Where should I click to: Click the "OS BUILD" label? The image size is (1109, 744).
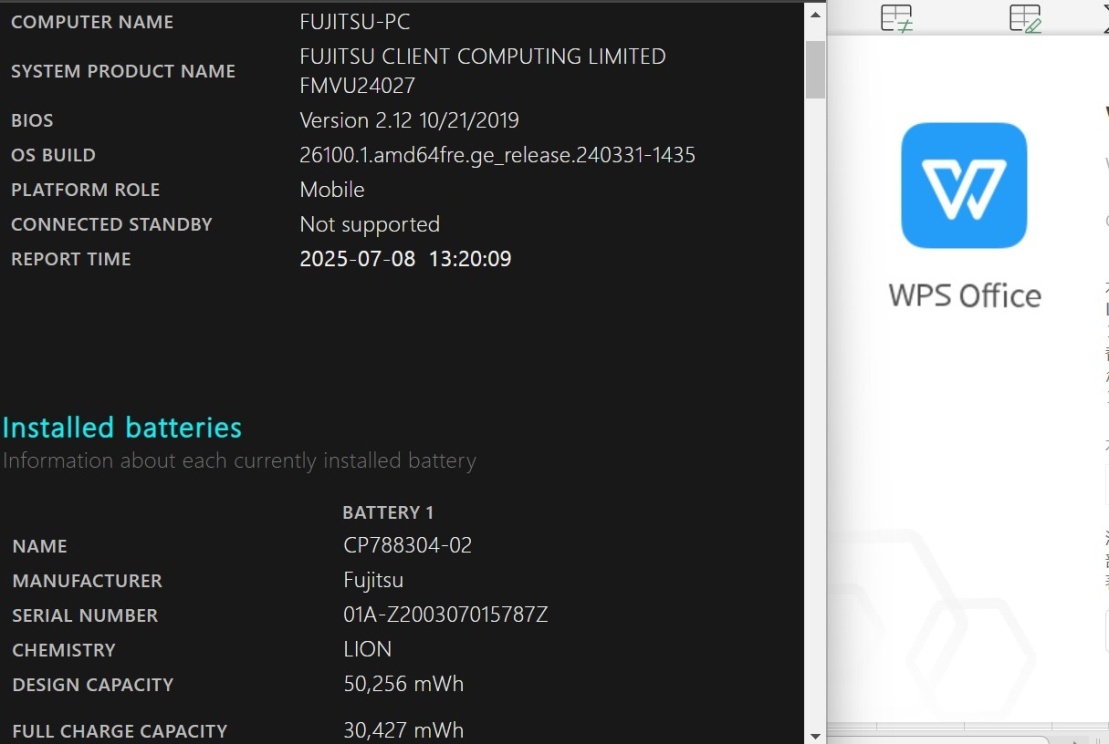[x=53, y=155]
